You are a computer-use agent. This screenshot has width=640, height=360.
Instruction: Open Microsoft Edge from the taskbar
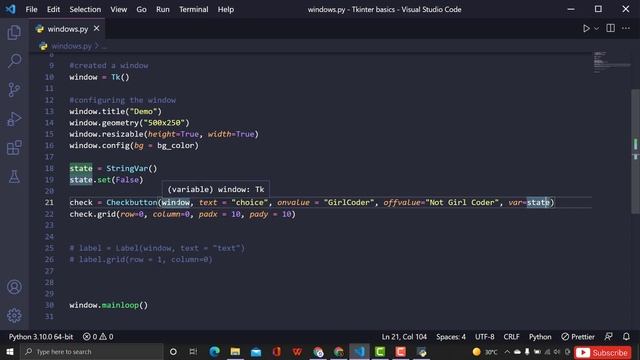tap(214, 351)
